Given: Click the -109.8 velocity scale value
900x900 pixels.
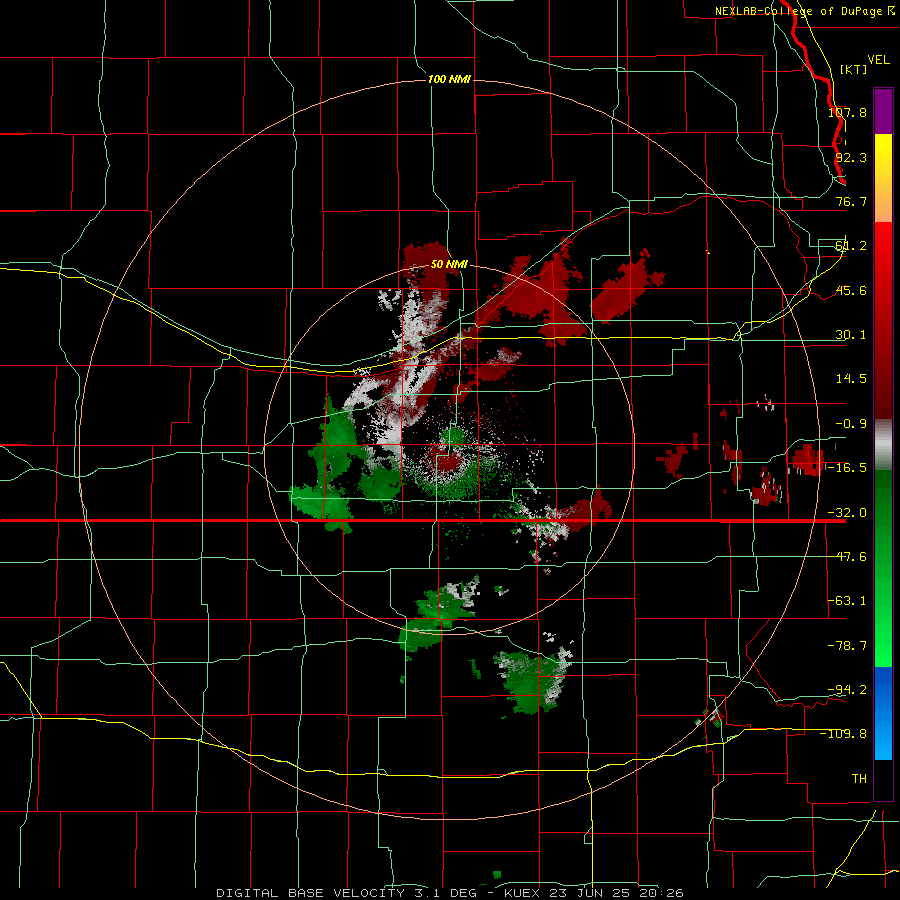Looking at the screenshot, I should point(843,734).
